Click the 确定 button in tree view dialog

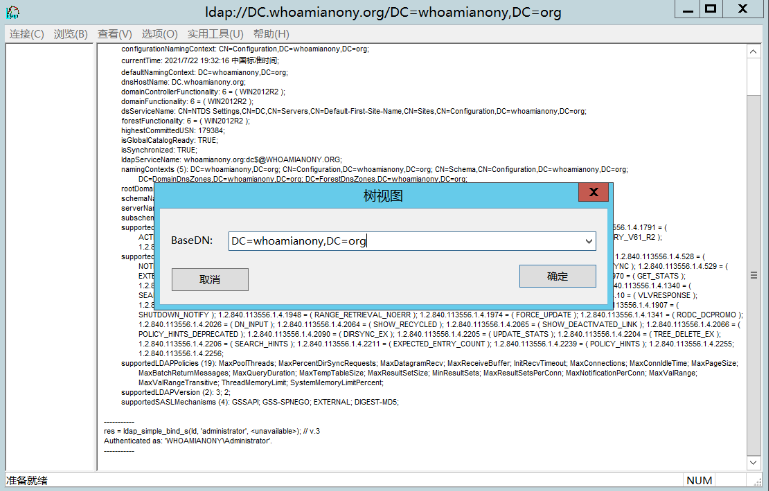coord(558,277)
